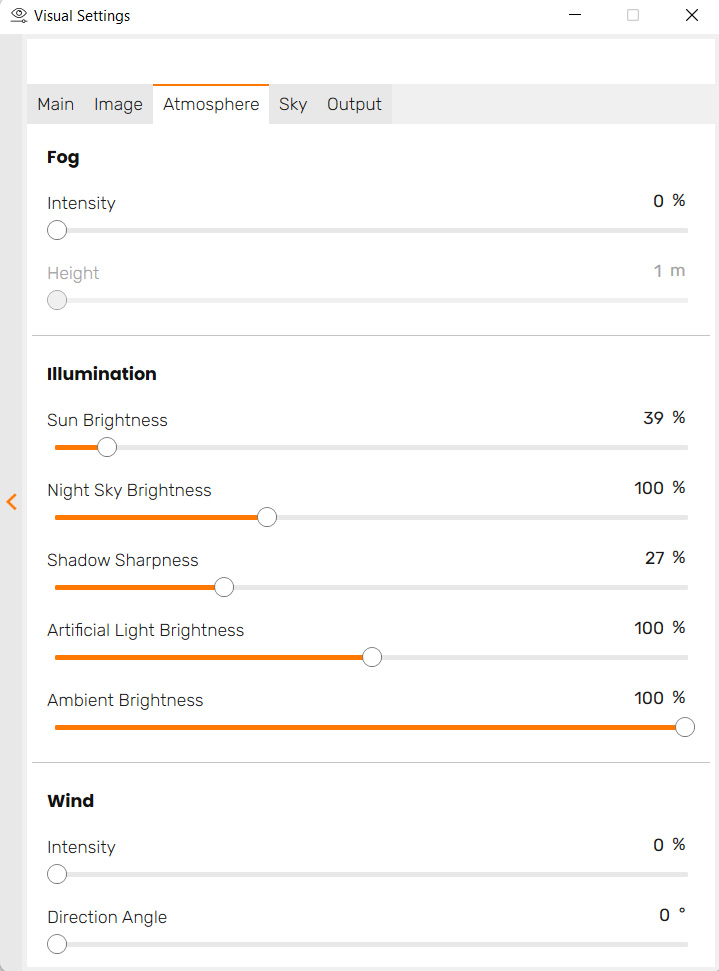Click the Fog Intensity 0 % value
This screenshot has height=971, width=719.
[x=669, y=201]
